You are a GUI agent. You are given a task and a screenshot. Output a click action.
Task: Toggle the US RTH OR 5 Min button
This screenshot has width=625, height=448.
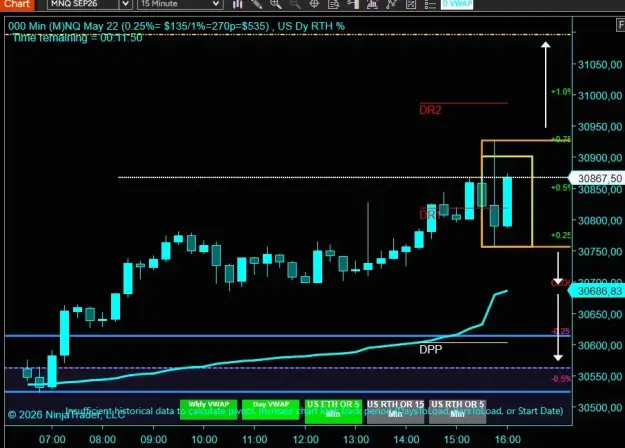[458, 411]
